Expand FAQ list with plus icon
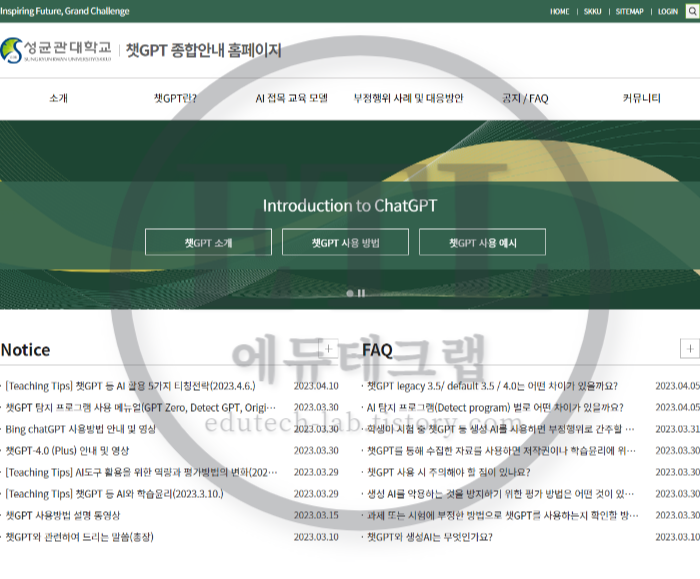 pos(690,349)
